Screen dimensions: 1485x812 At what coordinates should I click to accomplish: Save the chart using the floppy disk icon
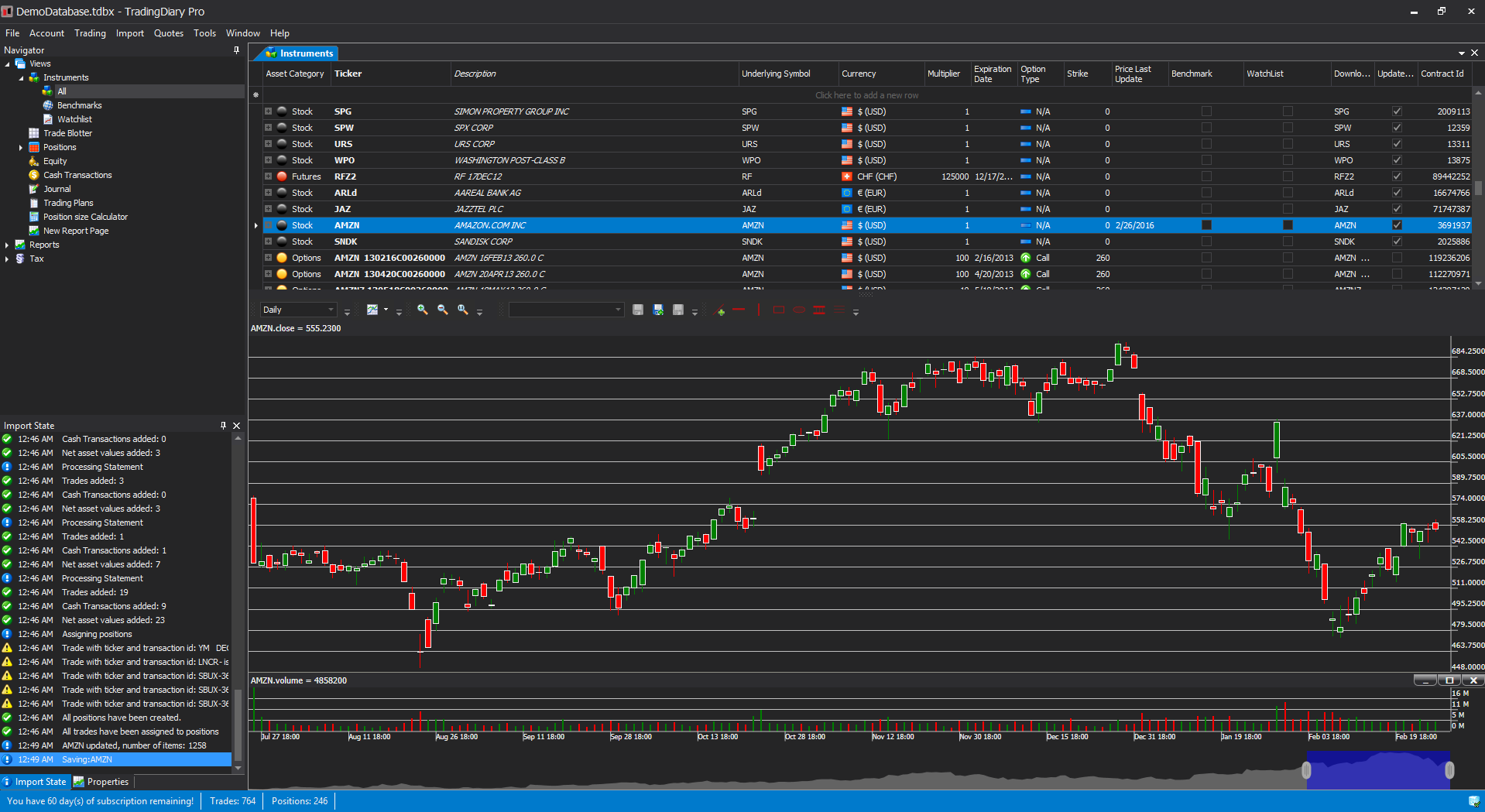(637, 310)
